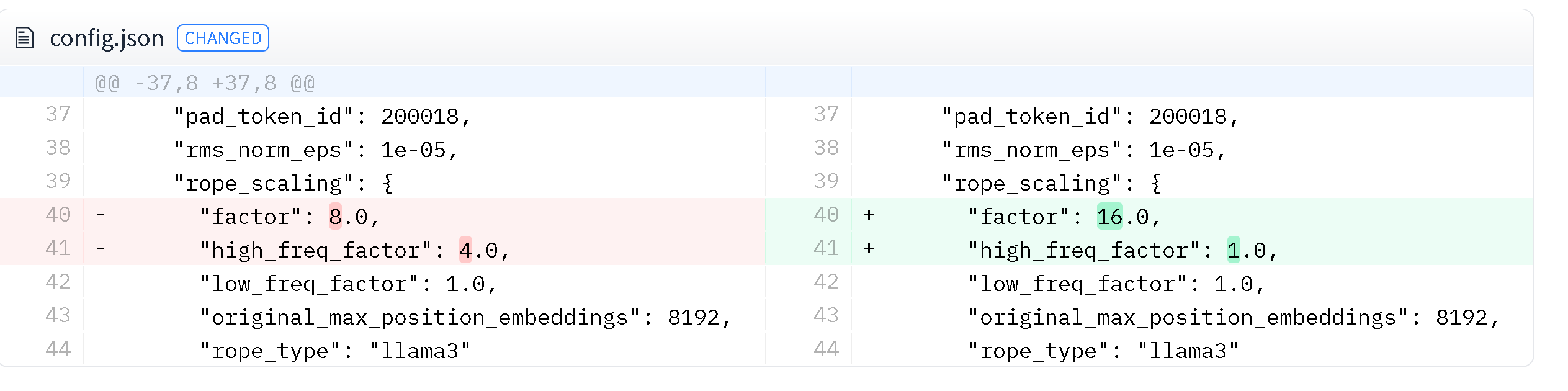Select right line number 44
Image resolution: width=1568 pixels, height=391 pixels.
pyautogui.click(x=826, y=349)
